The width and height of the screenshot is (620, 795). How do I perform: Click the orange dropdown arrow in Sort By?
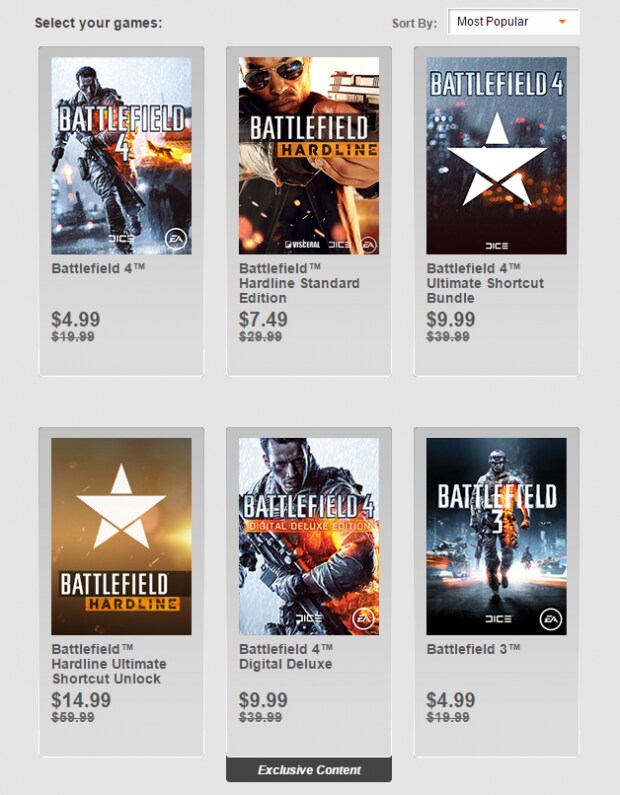click(563, 21)
